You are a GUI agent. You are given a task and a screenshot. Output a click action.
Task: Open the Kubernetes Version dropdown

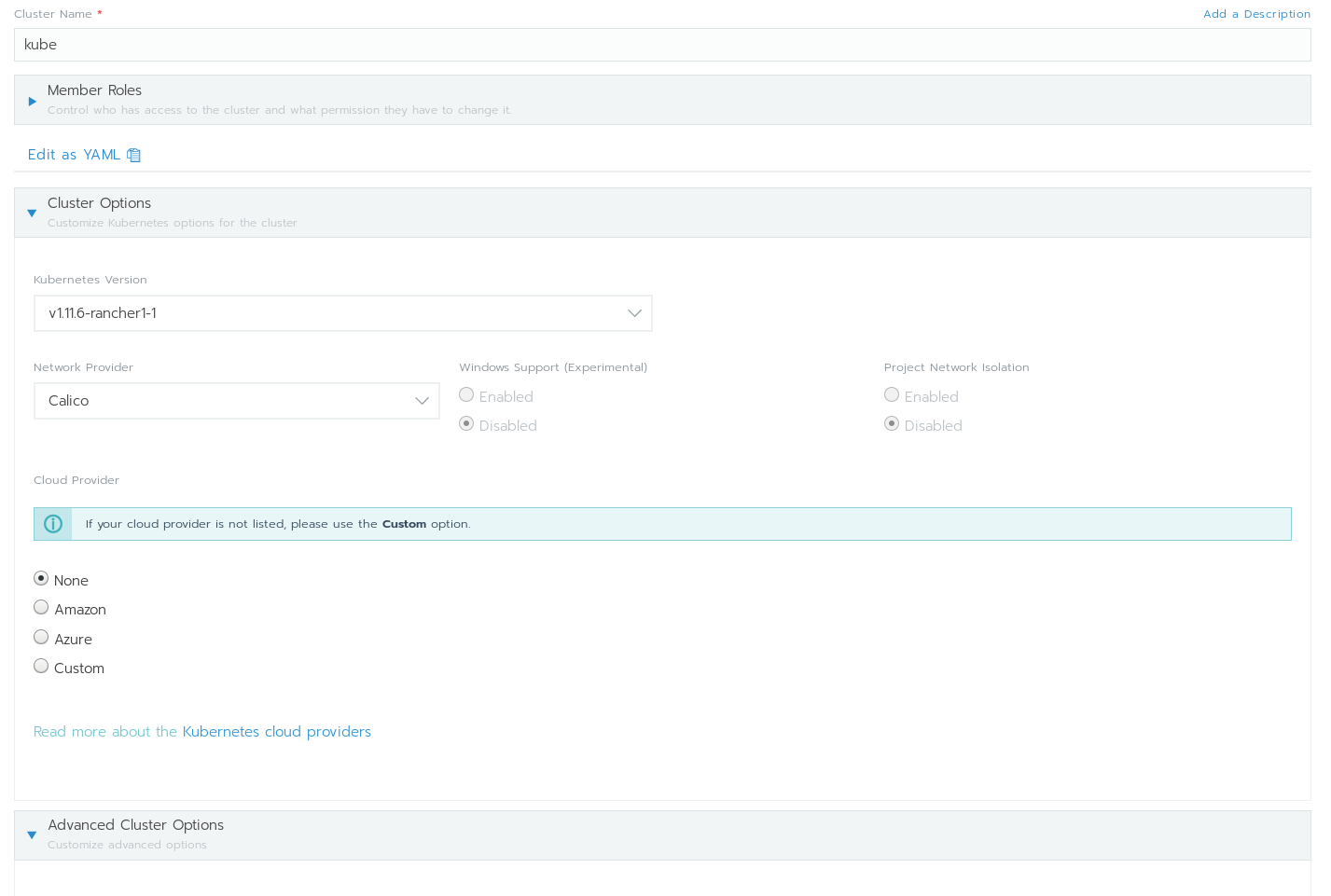tap(343, 313)
